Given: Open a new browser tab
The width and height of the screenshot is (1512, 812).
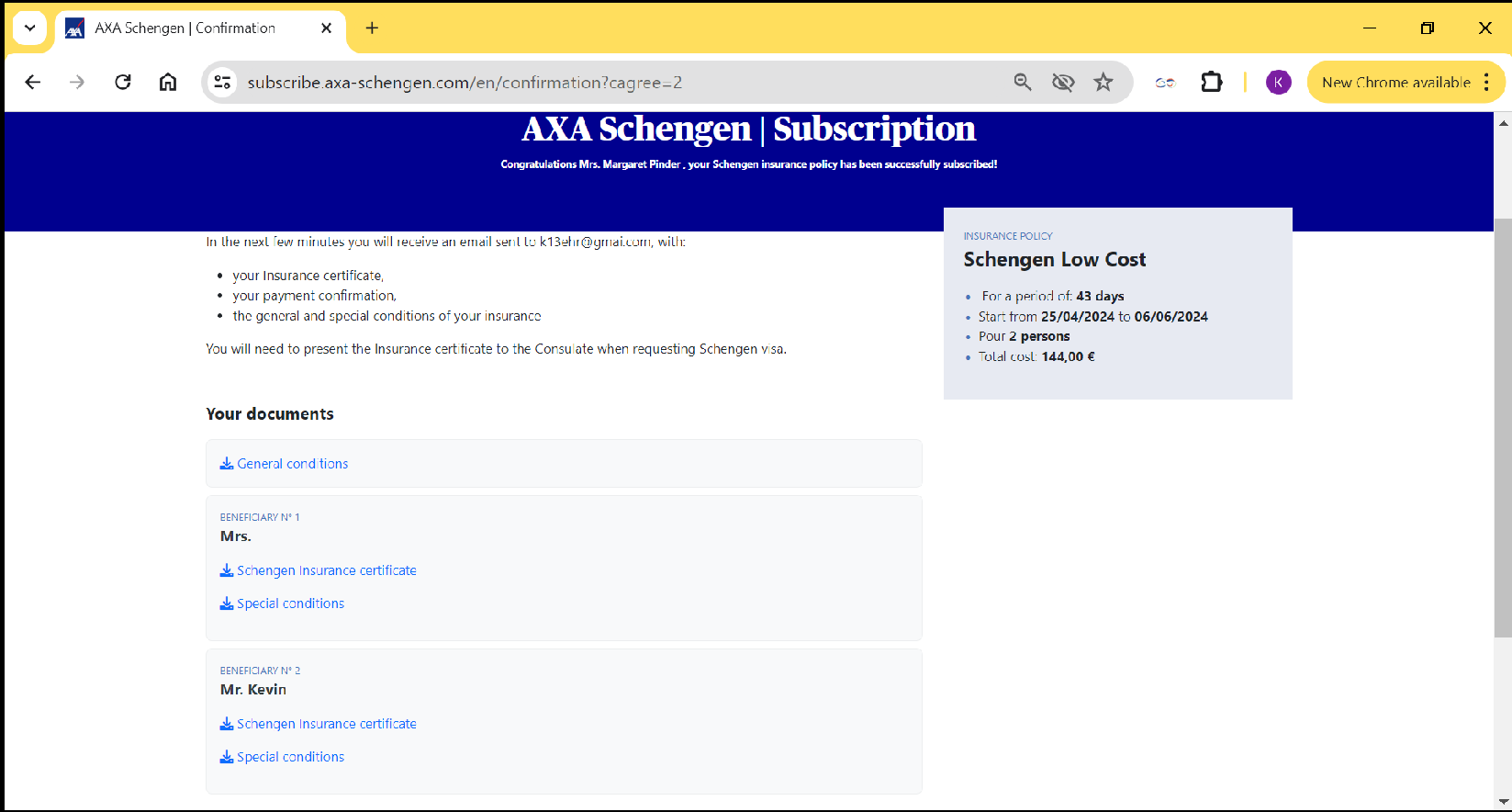Looking at the screenshot, I should tap(372, 28).
